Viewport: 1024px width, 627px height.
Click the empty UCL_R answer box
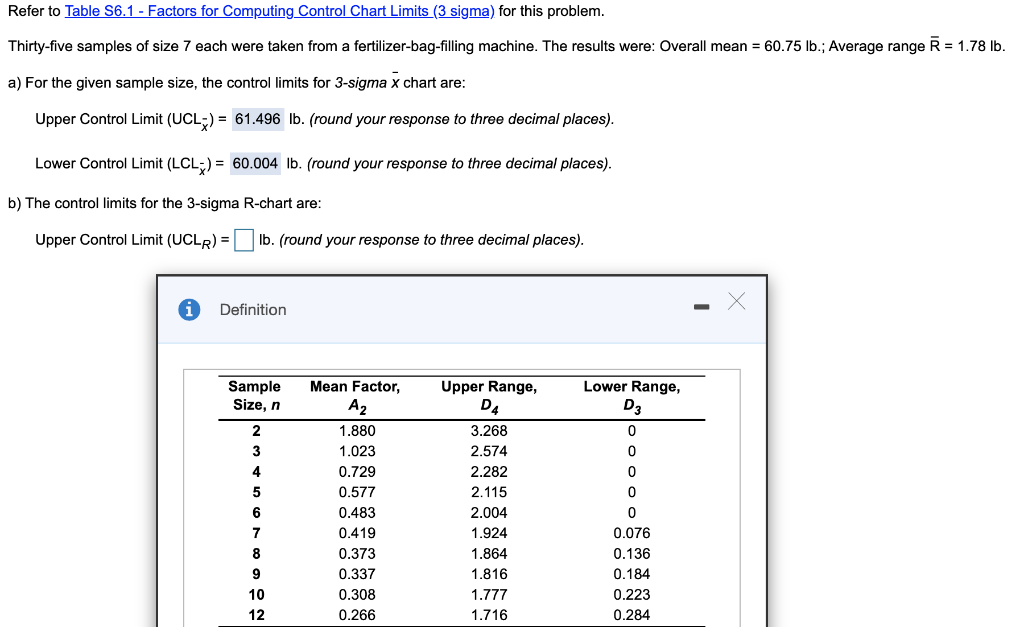pyautogui.click(x=243, y=239)
